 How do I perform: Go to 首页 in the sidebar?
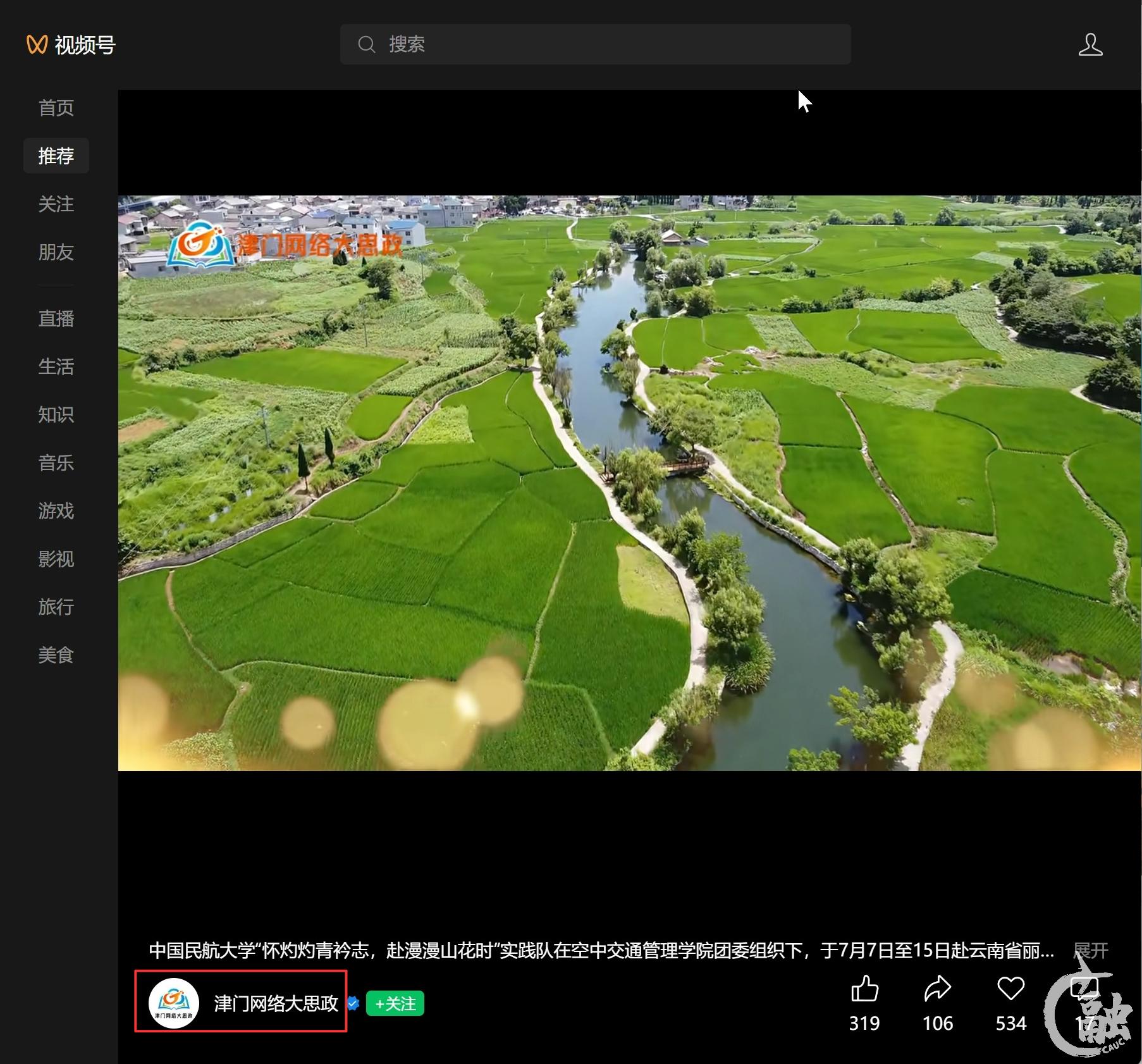click(x=56, y=108)
